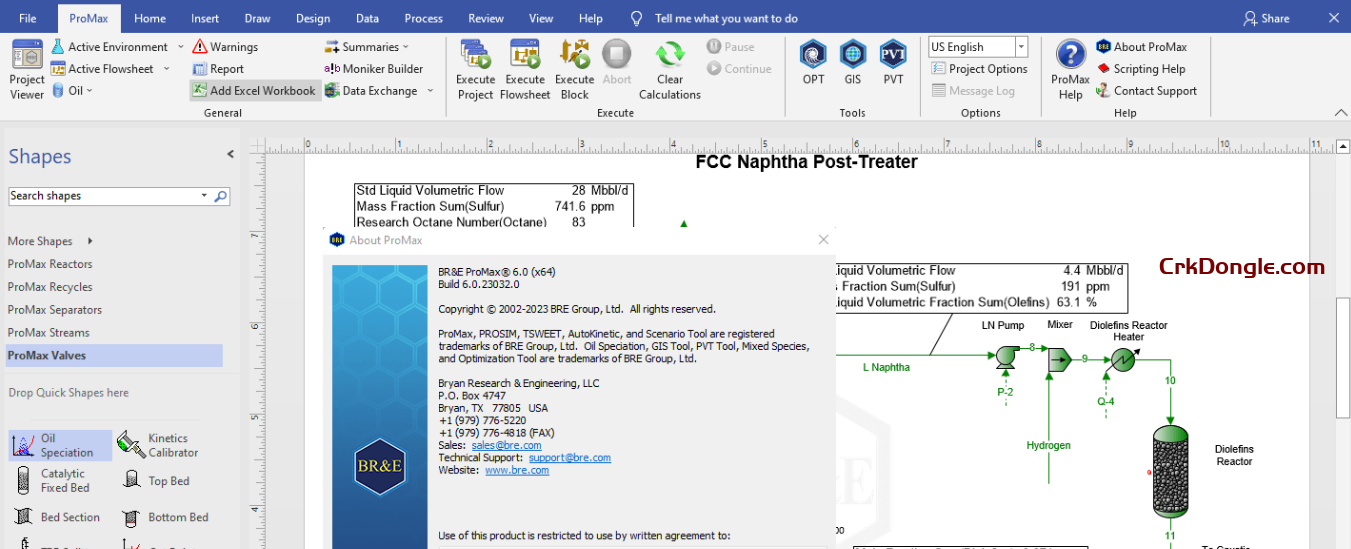This screenshot has width=1351, height=549.
Task: Select the Oil Speciation shape
Action: (60, 445)
